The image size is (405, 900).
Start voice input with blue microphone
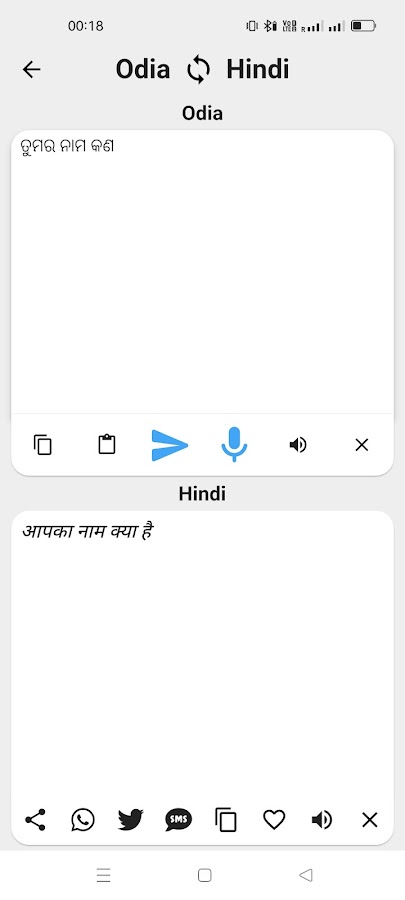(x=234, y=445)
